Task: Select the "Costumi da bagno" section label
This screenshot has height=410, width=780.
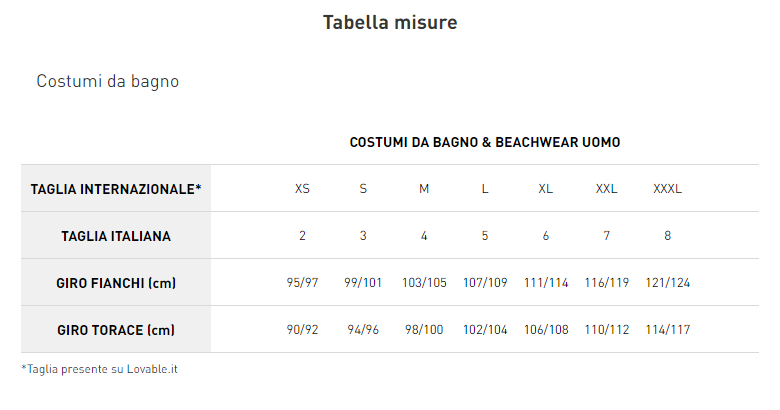Action: click(x=108, y=81)
